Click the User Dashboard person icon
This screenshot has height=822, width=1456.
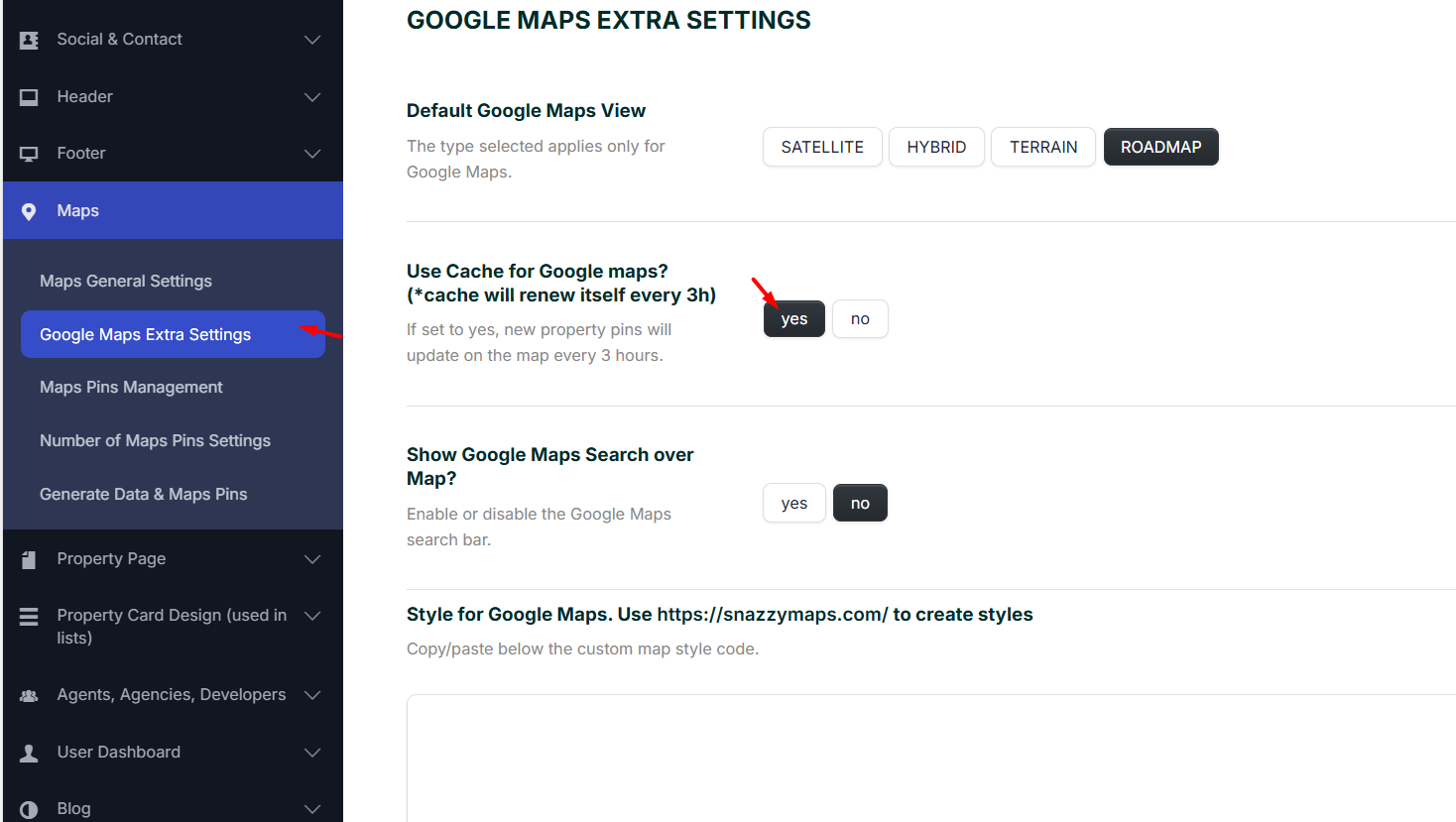click(29, 753)
